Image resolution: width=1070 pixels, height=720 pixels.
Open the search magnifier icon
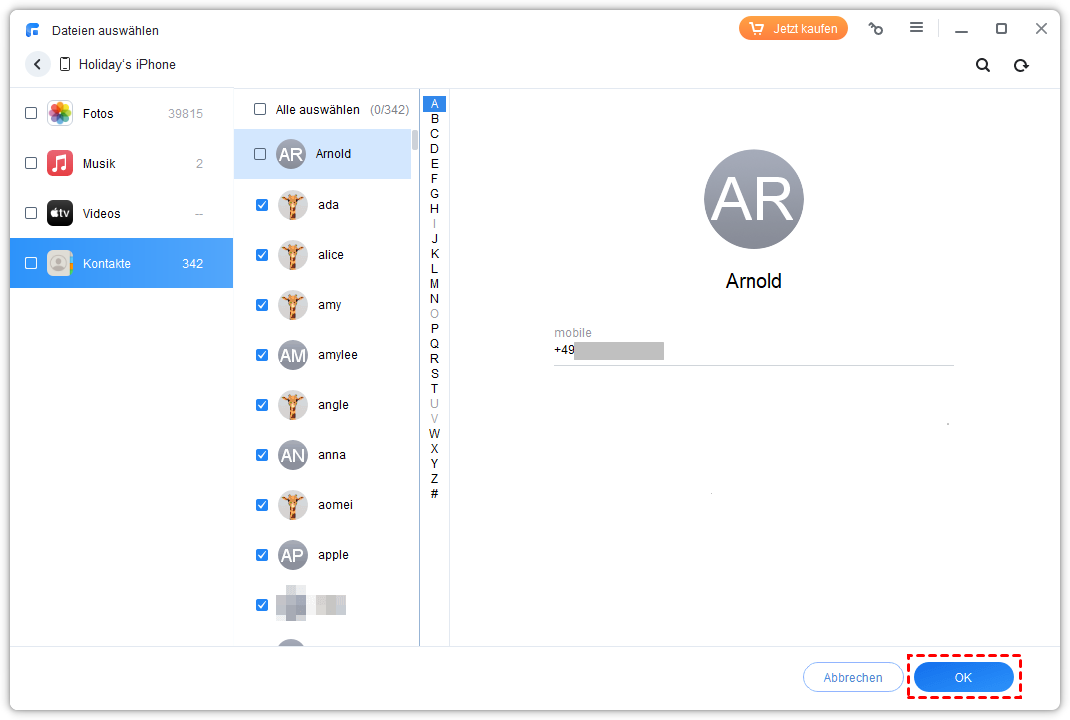pos(983,65)
